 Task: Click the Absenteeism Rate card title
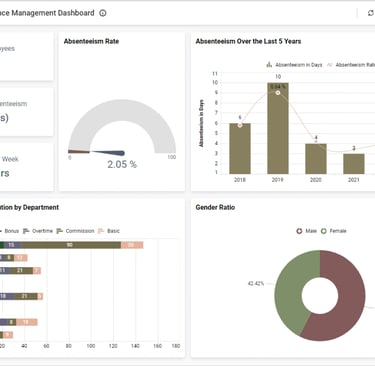click(91, 41)
